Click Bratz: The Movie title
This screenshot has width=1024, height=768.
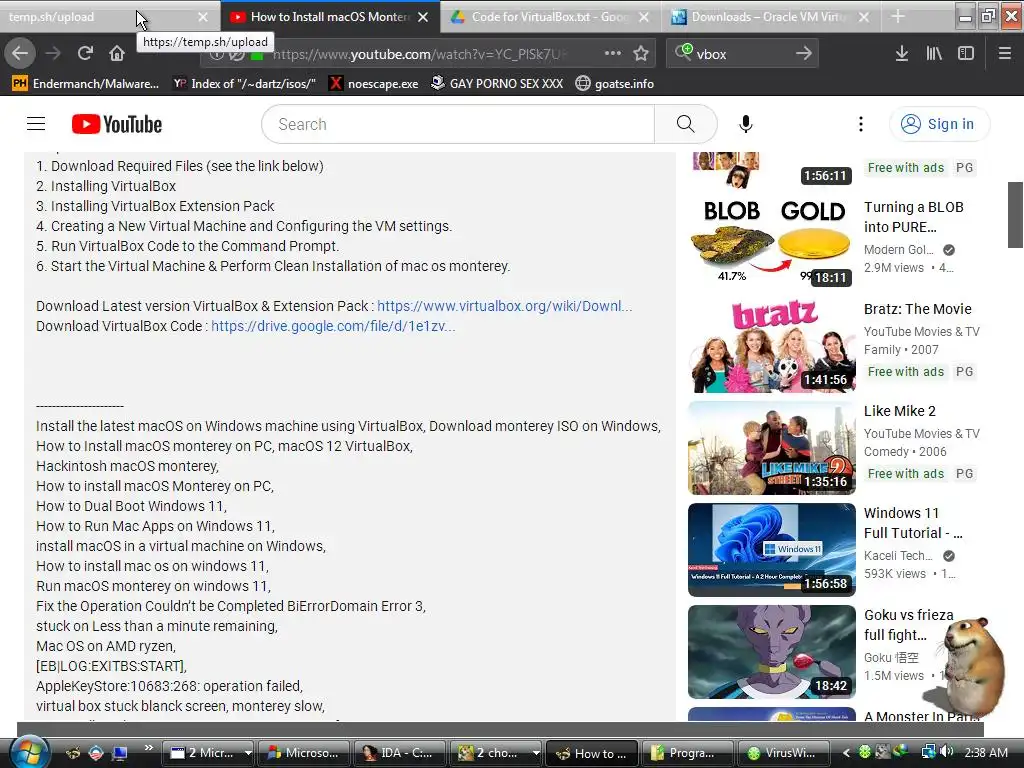918,309
